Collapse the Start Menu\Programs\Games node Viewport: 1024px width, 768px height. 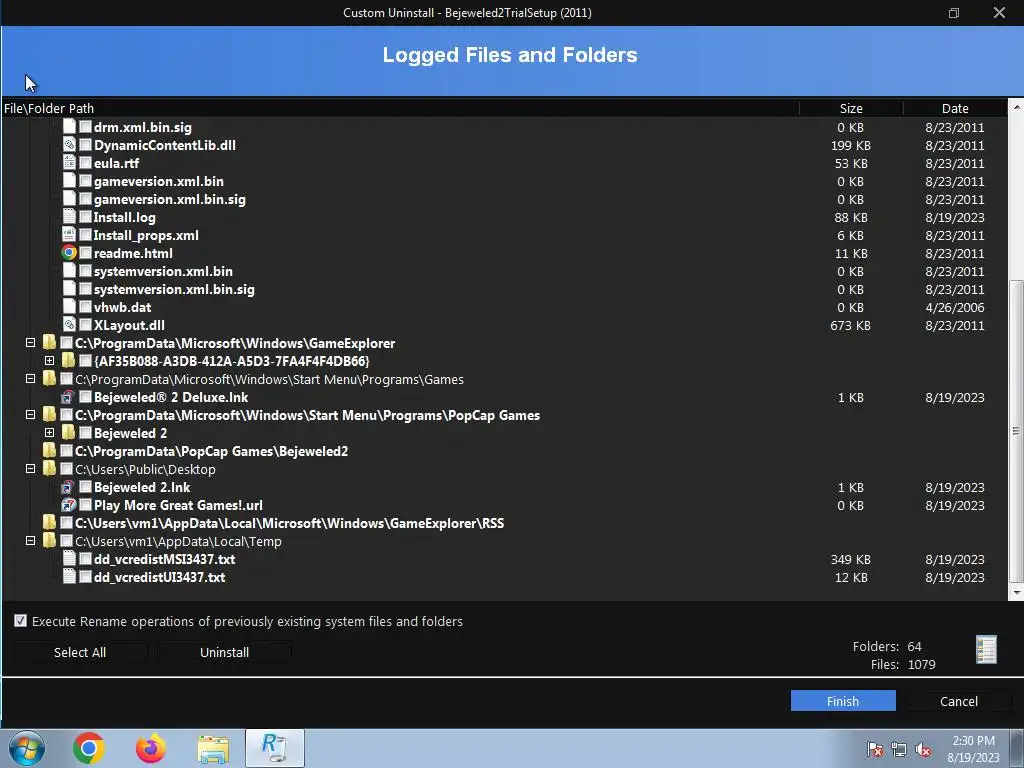click(30, 378)
